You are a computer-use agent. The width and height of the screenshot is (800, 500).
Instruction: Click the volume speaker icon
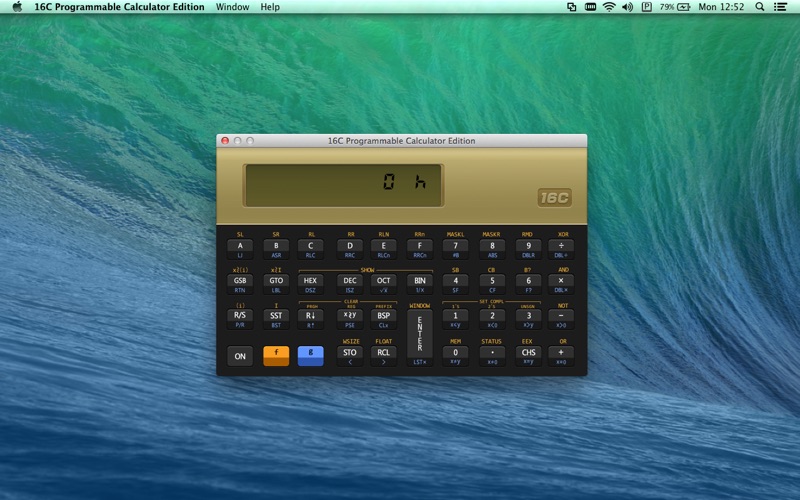[x=628, y=7]
